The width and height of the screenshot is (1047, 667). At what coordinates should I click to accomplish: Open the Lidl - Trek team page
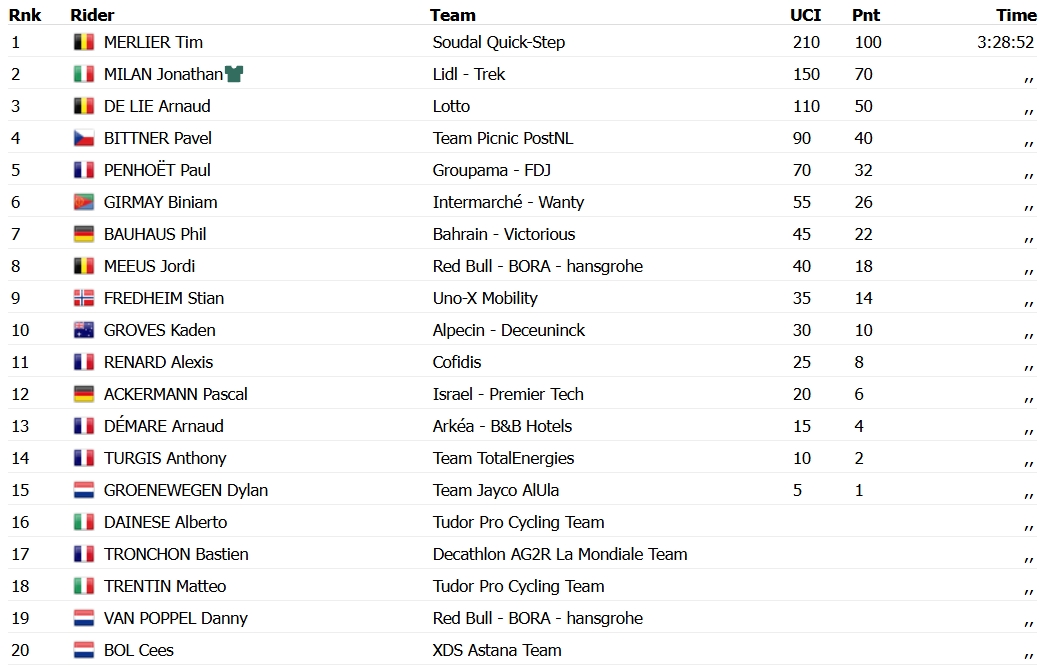point(469,74)
